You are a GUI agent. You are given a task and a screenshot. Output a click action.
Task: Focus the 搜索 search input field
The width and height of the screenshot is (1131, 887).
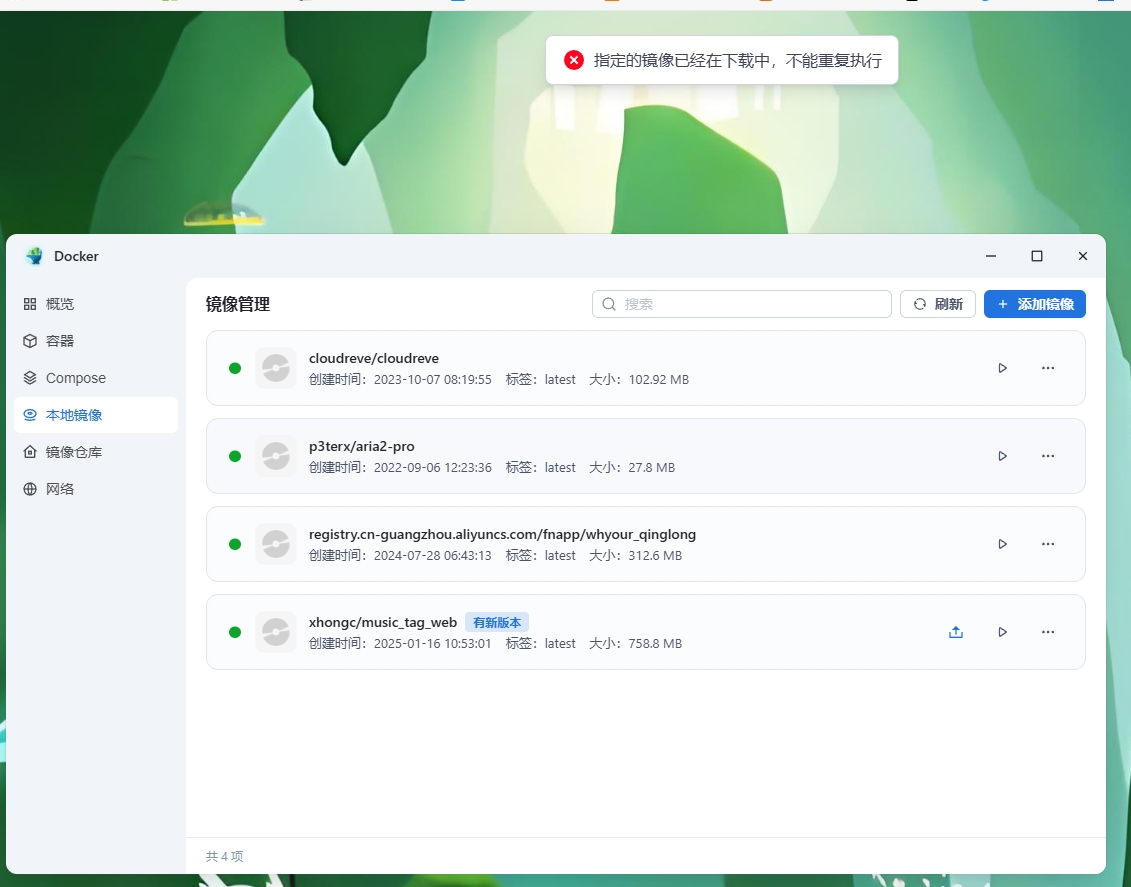click(x=741, y=304)
